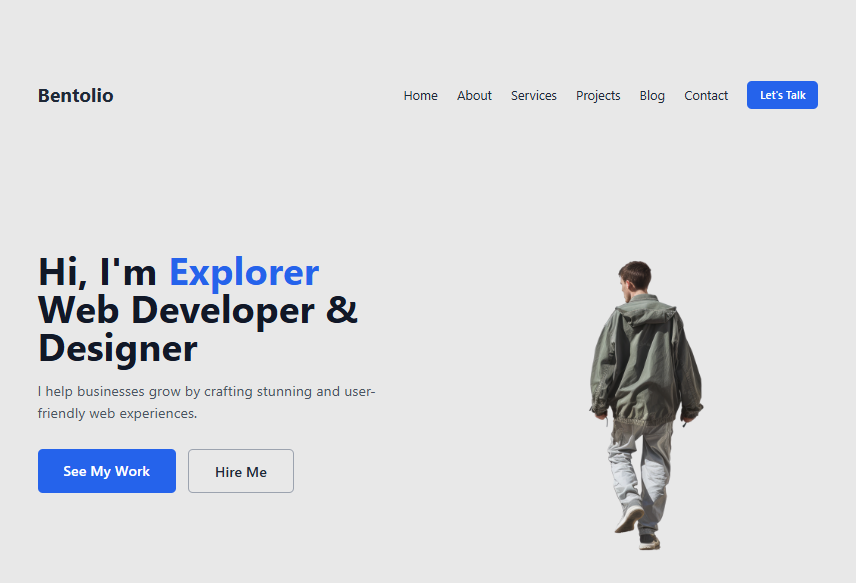Click the walking man hero image

coord(646,404)
